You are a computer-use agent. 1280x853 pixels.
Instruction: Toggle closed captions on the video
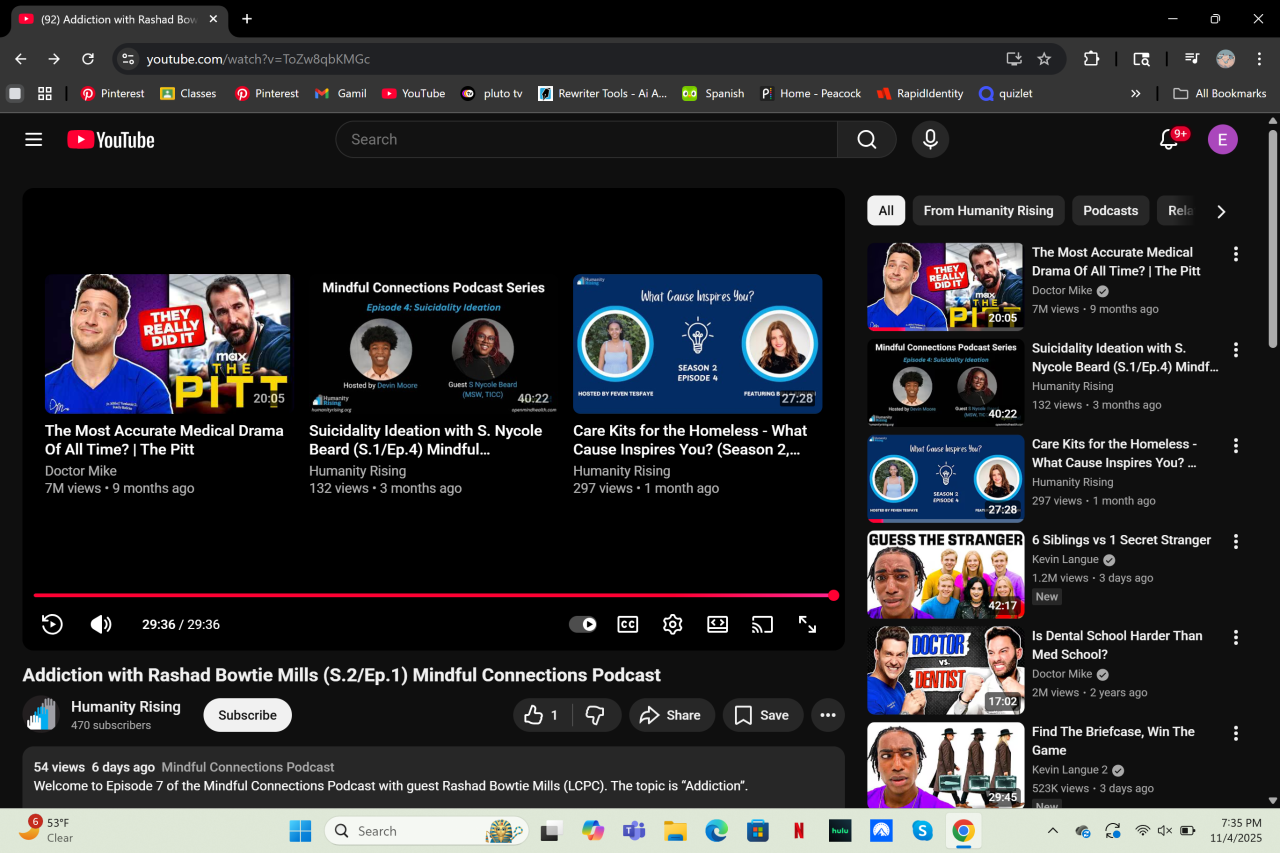click(x=627, y=624)
